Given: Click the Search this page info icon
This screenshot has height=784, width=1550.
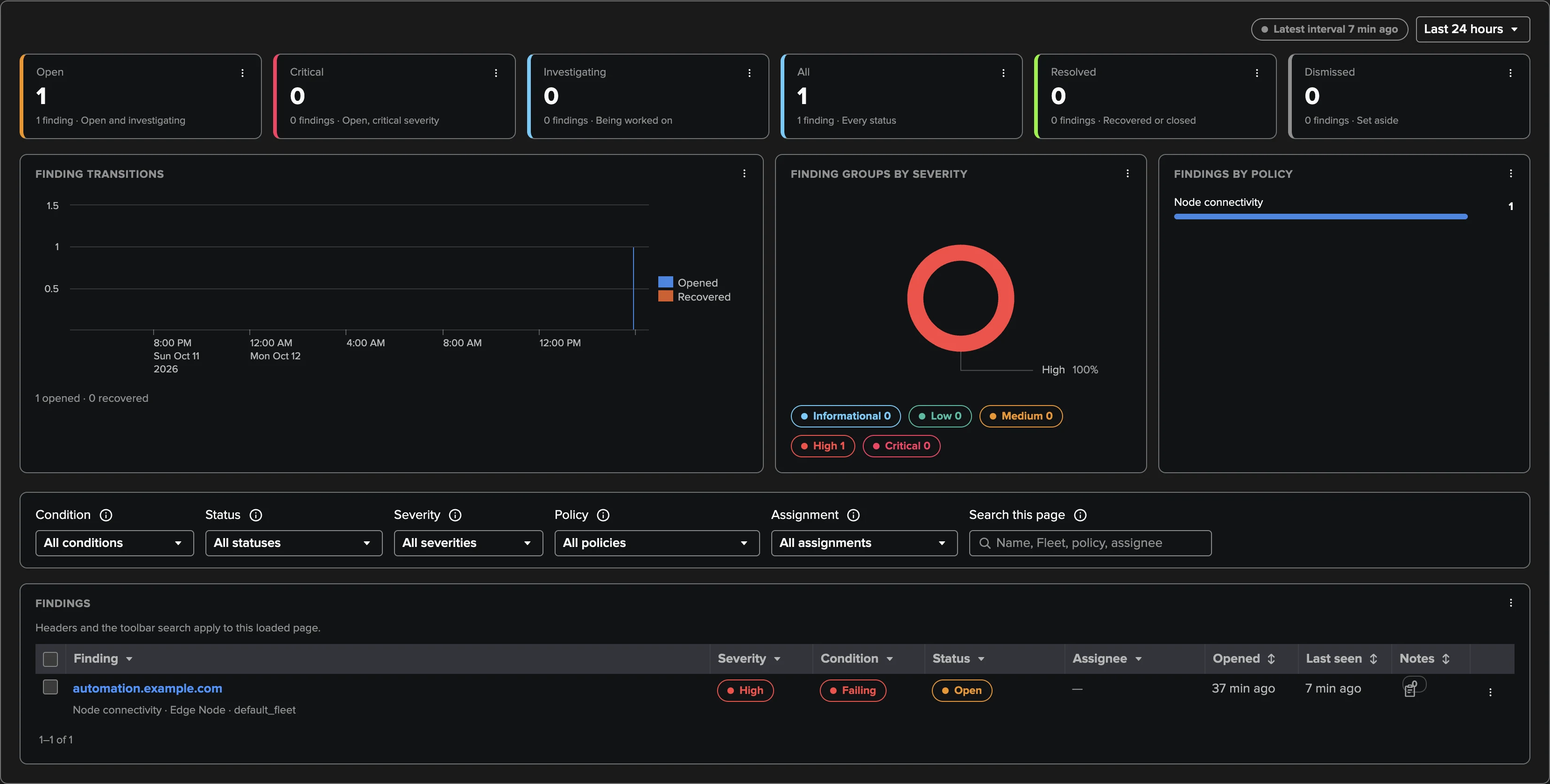Looking at the screenshot, I should click(x=1080, y=515).
